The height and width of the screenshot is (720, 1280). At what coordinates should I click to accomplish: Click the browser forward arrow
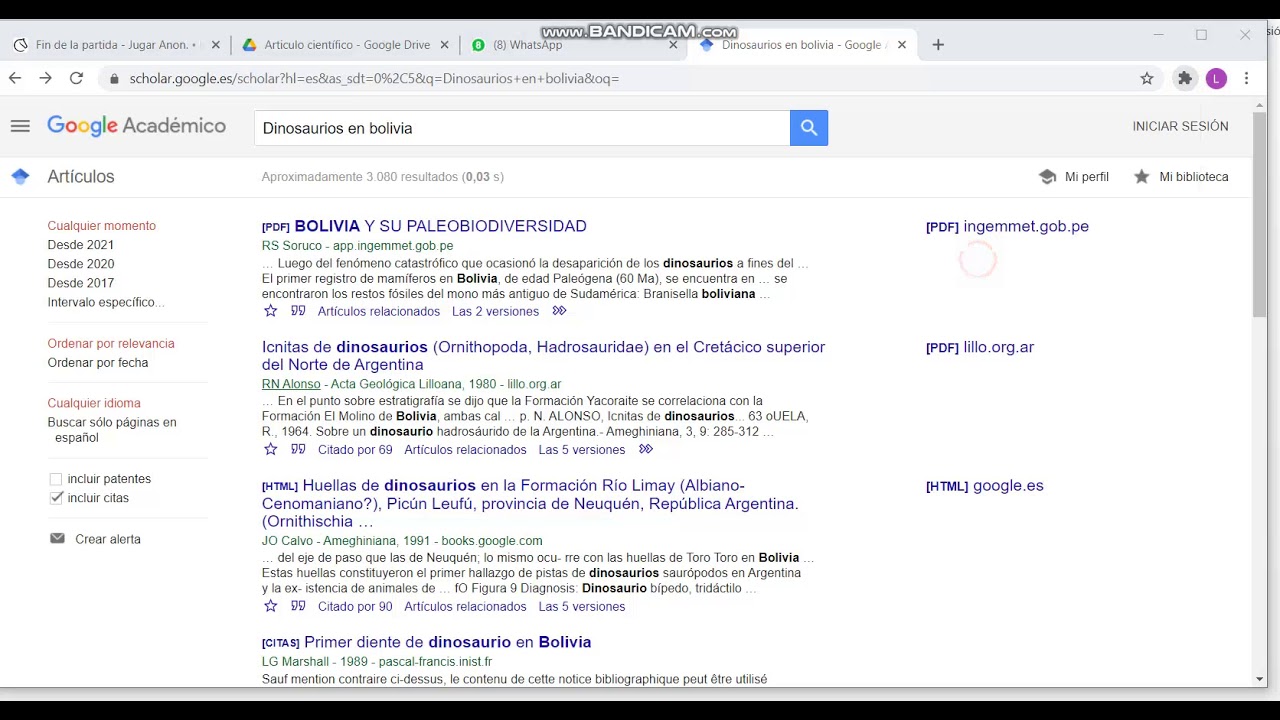45,78
